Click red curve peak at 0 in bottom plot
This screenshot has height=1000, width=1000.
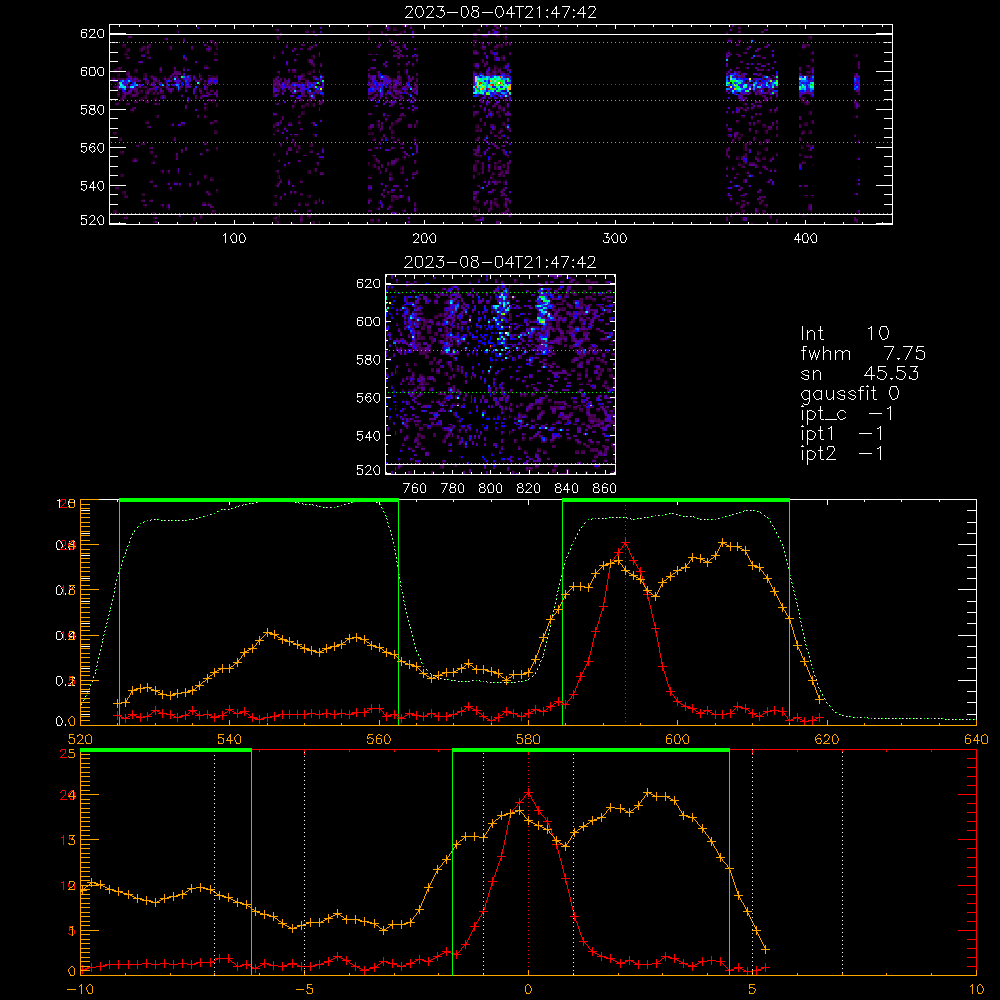[x=528, y=793]
